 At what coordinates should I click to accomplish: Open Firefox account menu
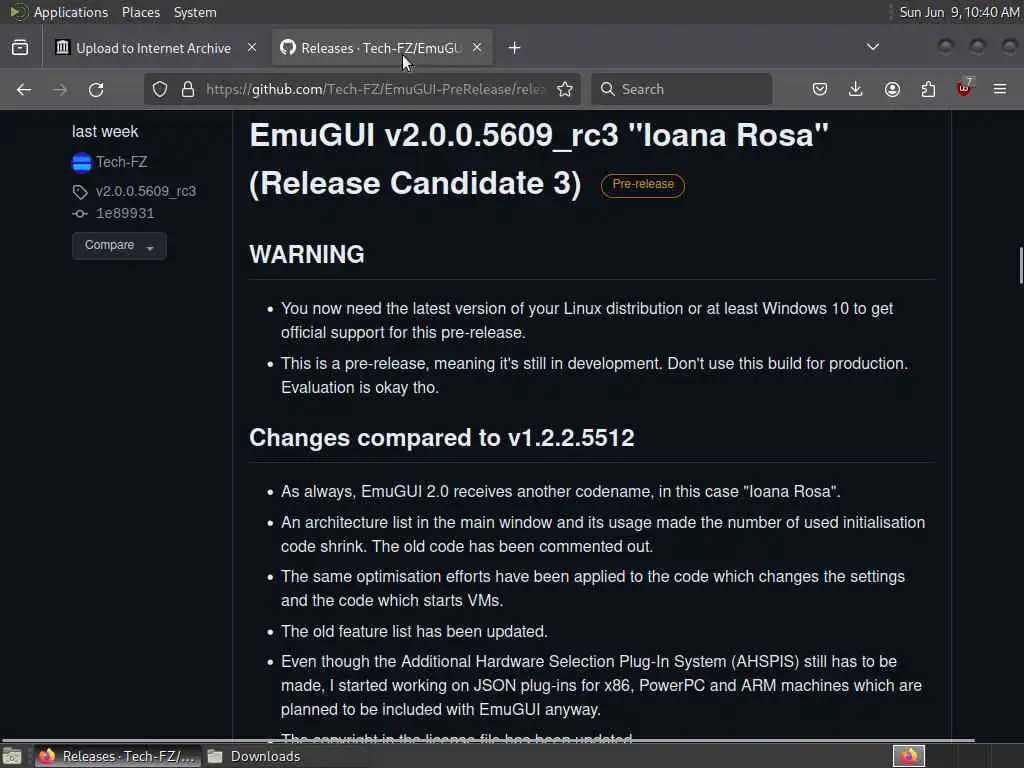tap(892, 89)
